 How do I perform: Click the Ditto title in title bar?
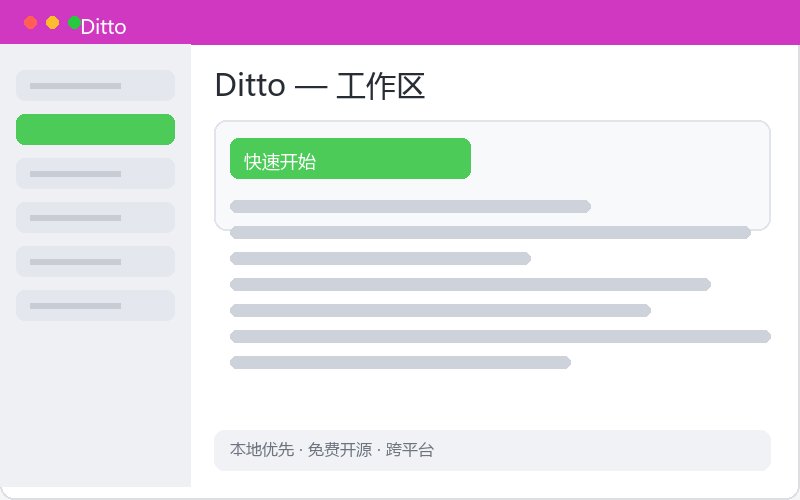coord(104,27)
